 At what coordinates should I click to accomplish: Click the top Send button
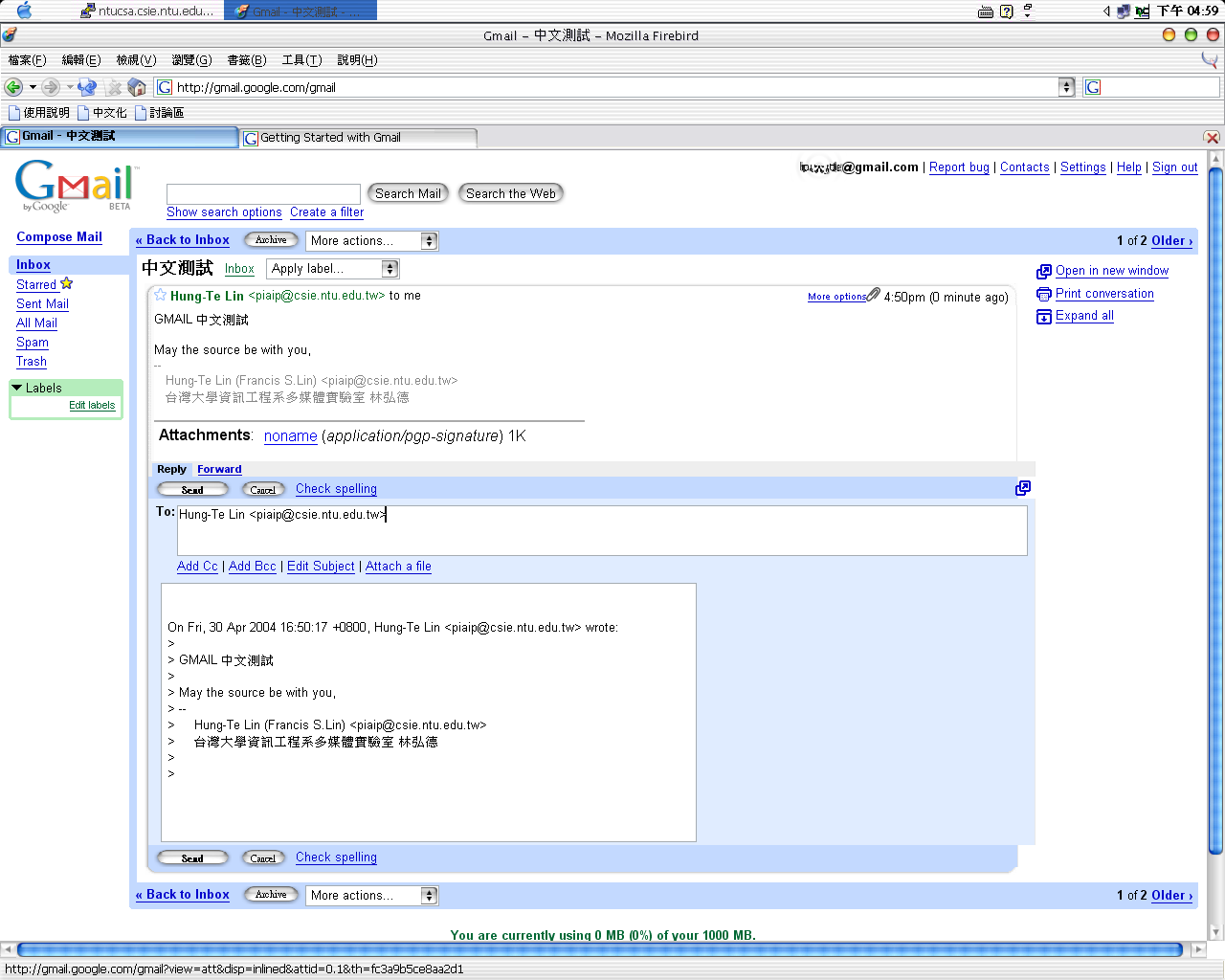coord(192,490)
